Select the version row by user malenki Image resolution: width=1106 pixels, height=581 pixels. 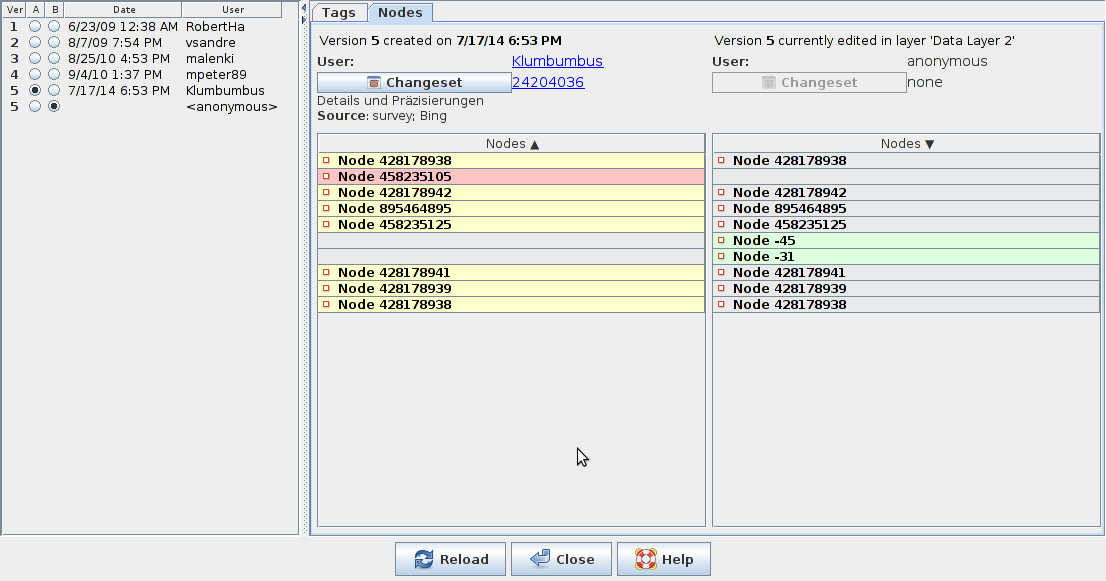(x=209, y=59)
